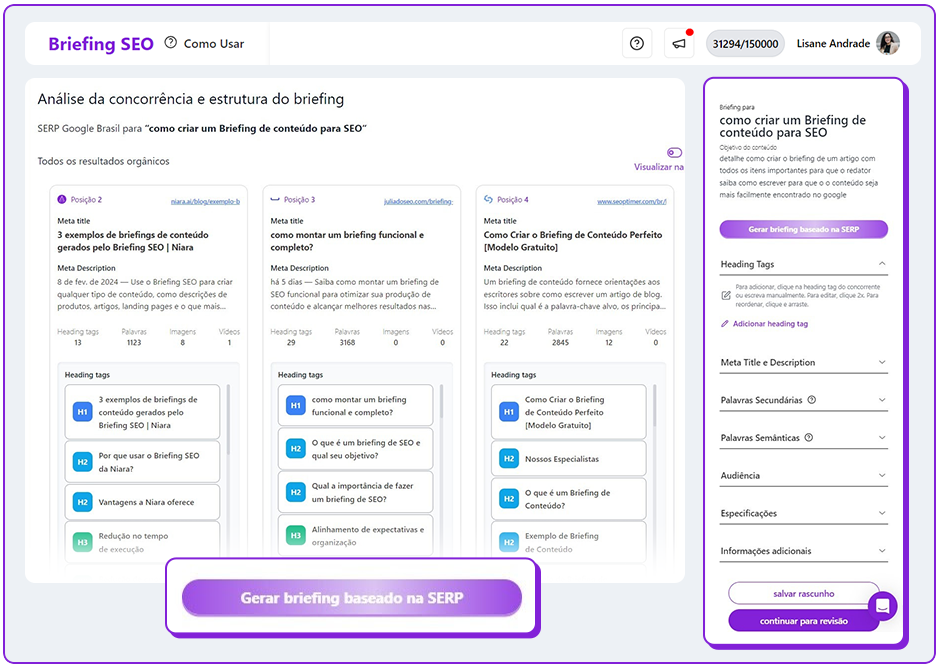
Task: Click Lisane Andrade's profile avatar
Action: tap(889, 43)
